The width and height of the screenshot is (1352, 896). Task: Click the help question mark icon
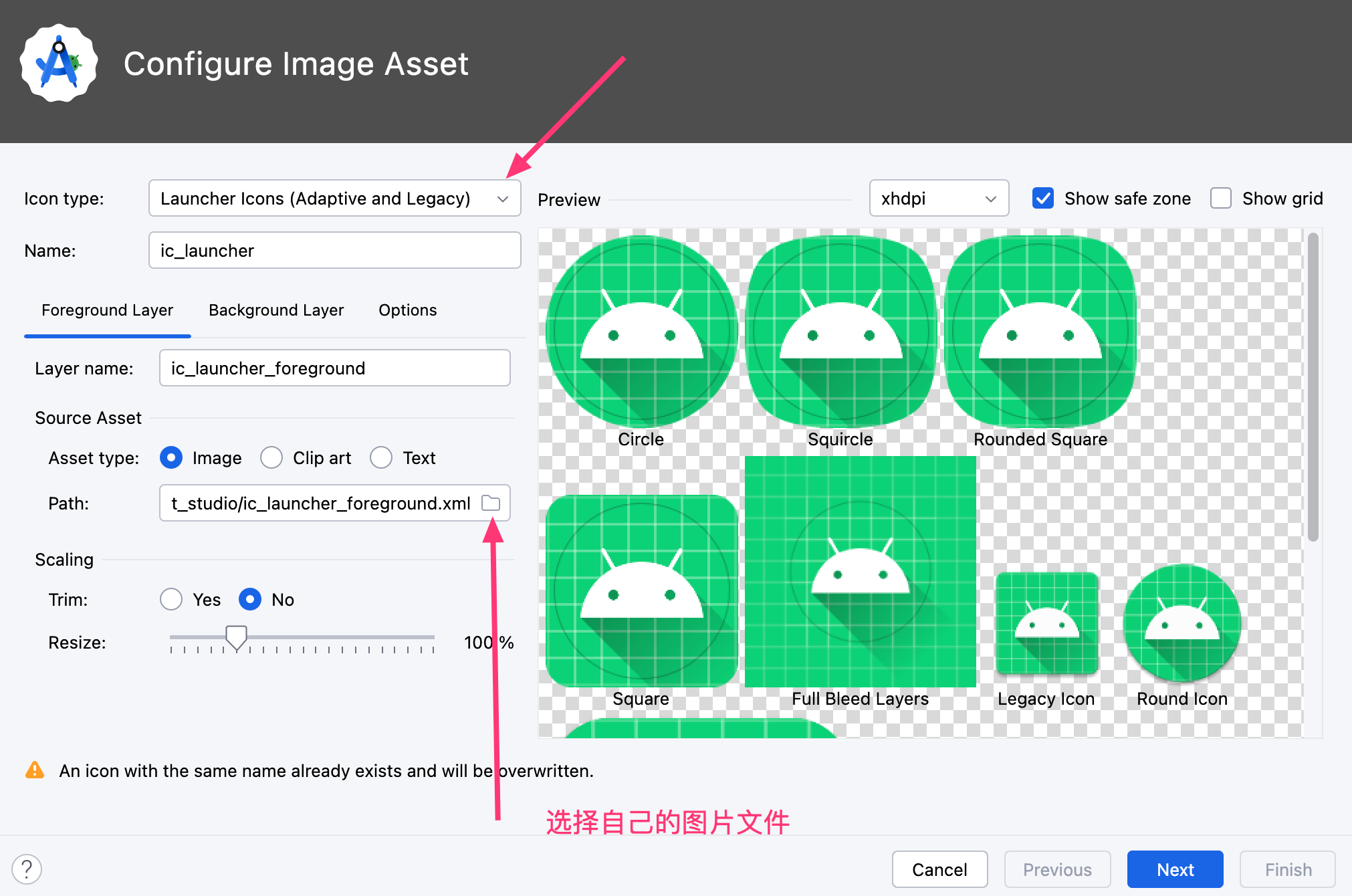click(x=27, y=869)
